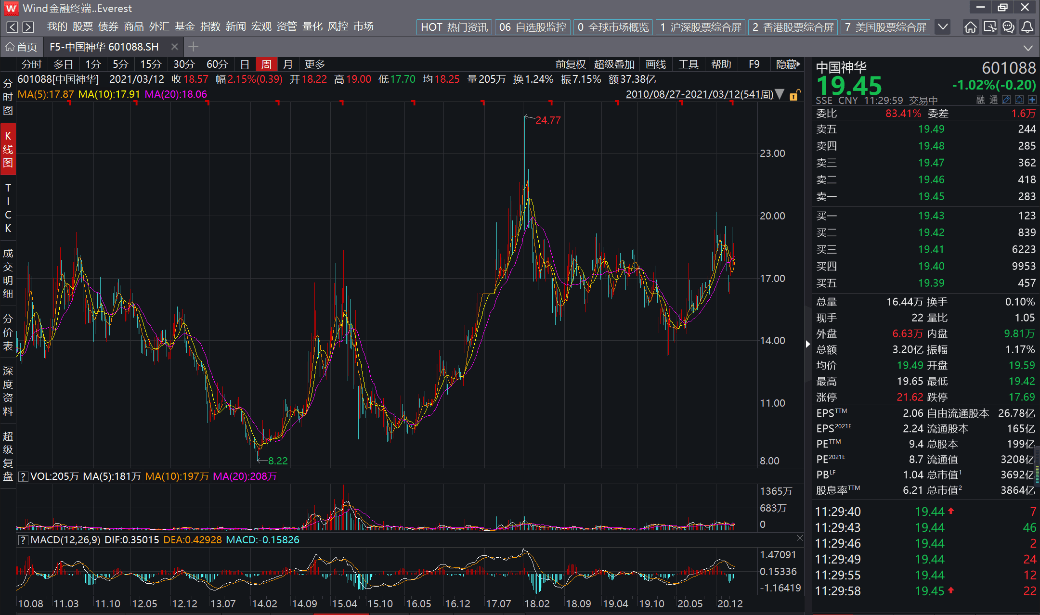Open the 成交明细 sidebar tab
This screenshot has height=615, width=1040.
(x=8, y=273)
